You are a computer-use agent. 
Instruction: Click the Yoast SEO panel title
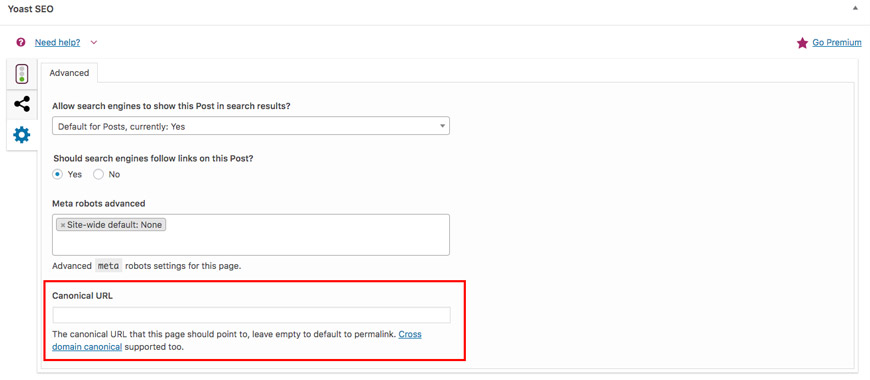(x=31, y=9)
